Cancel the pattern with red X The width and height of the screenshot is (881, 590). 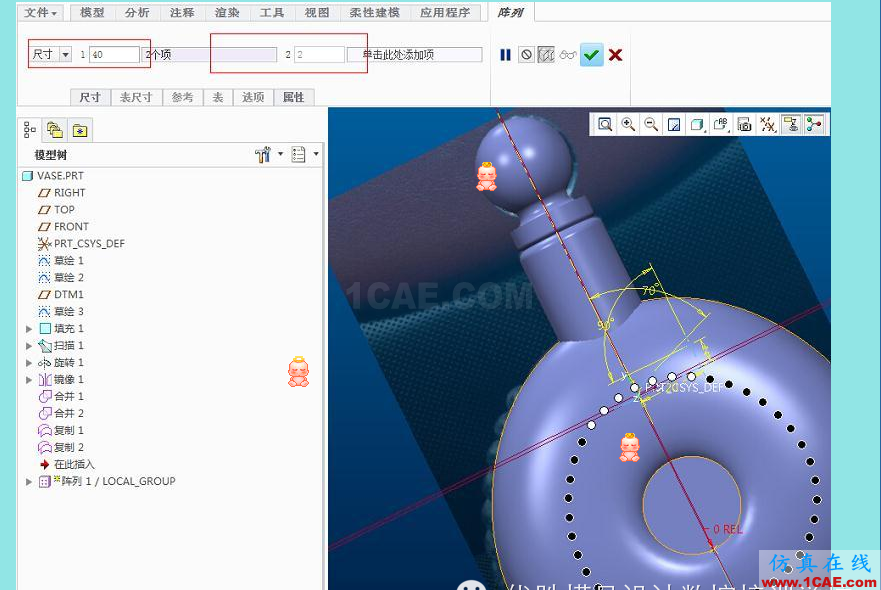pos(616,55)
